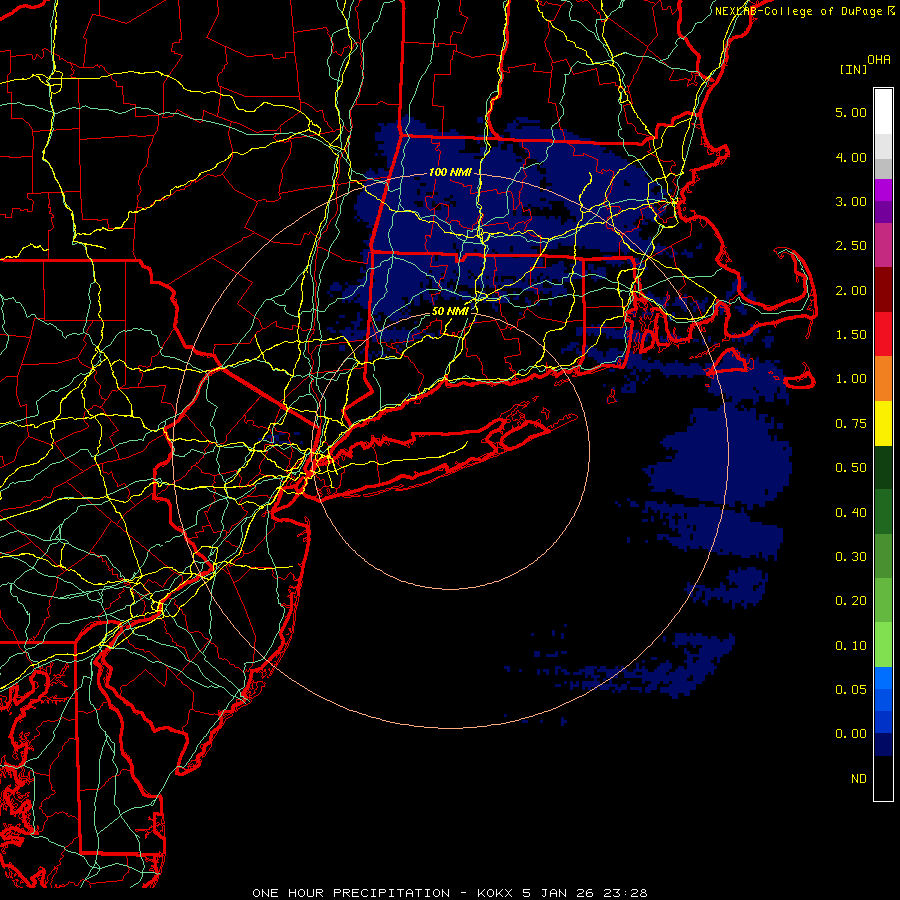Click the '1.50' legend value

pyautogui.click(x=851, y=335)
